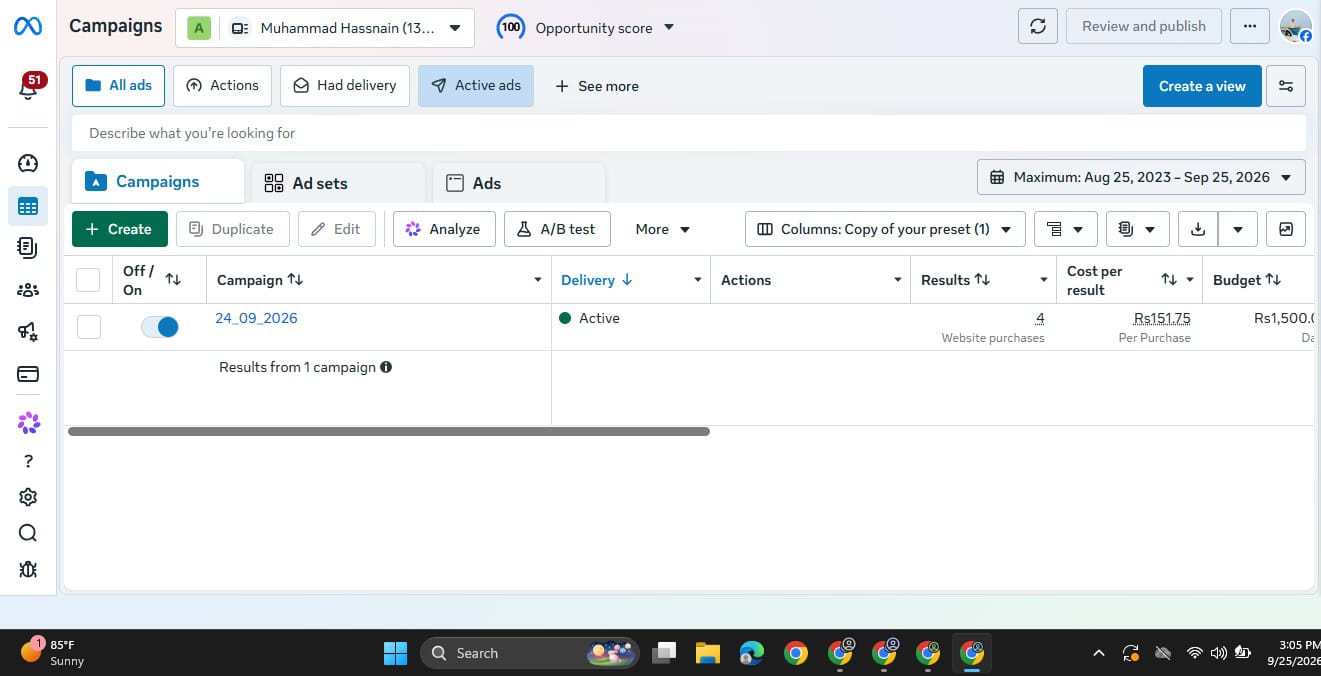Image resolution: width=1321 pixels, height=676 pixels.
Task: Open Billing card icon in sidebar
Action: [x=28, y=374]
